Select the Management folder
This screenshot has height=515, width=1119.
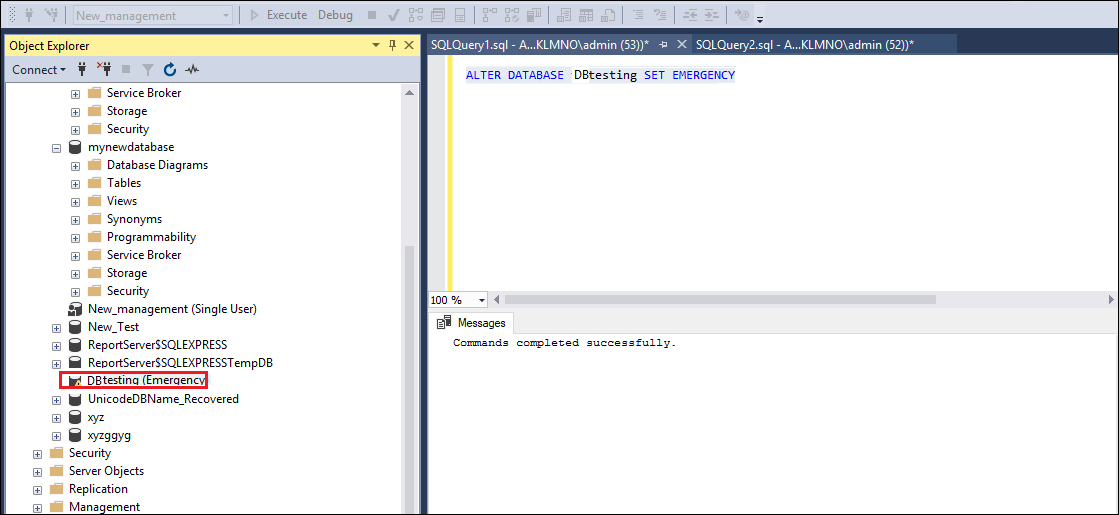coord(104,507)
